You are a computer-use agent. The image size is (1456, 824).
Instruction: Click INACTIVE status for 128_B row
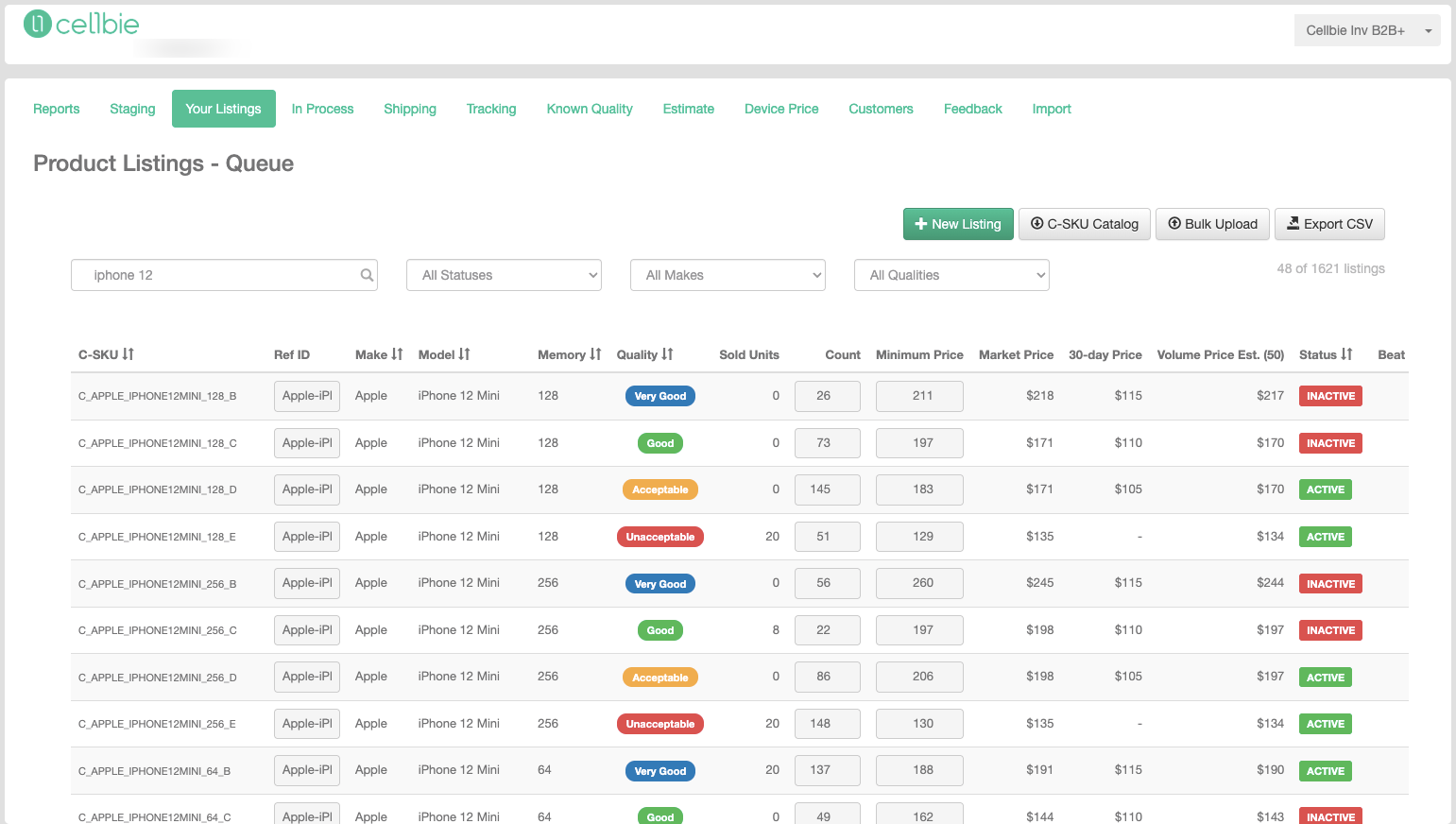pos(1330,396)
